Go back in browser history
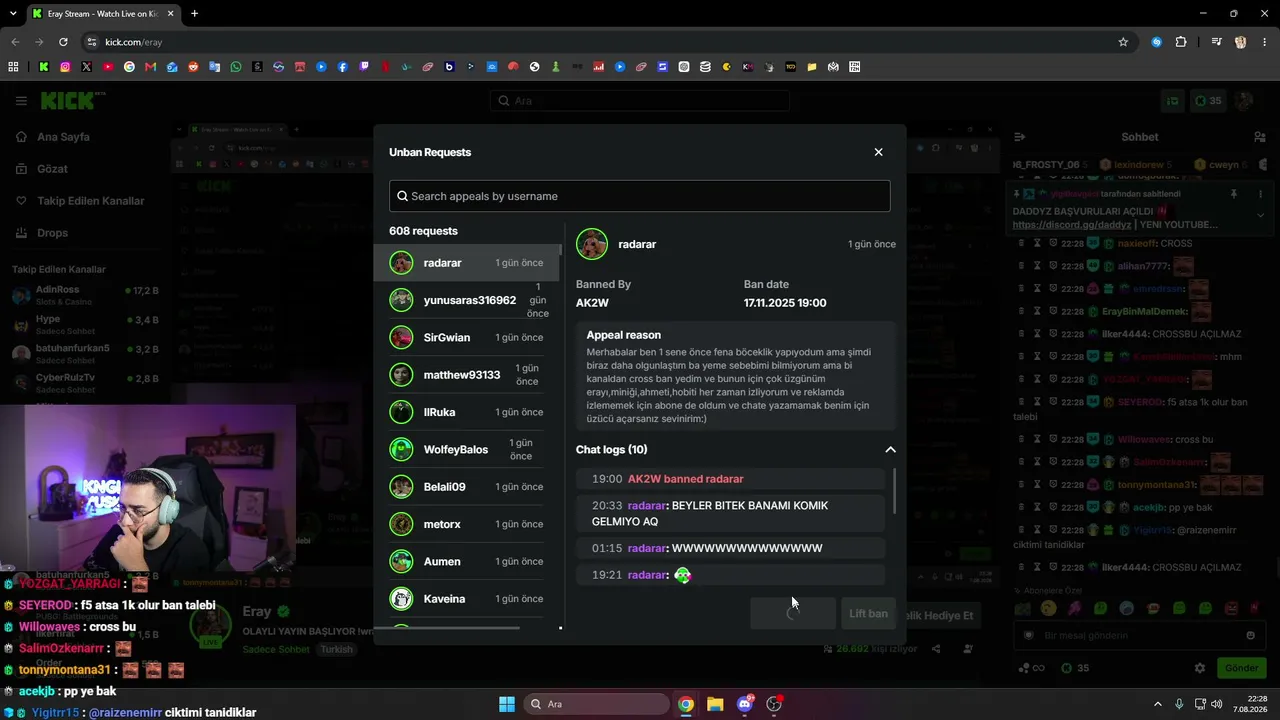 (x=15, y=42)
